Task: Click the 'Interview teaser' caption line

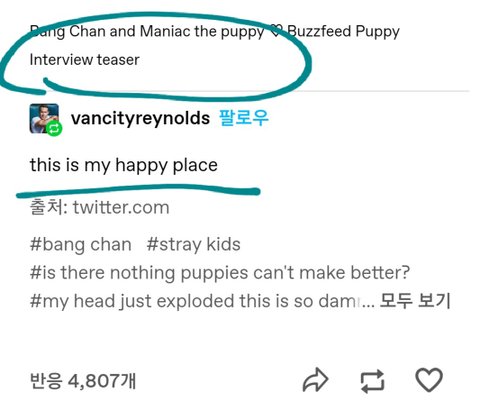Action: (84, 60)
